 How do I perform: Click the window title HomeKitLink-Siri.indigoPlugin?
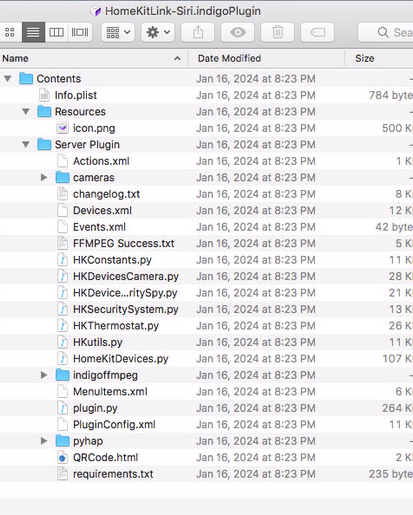183,11
